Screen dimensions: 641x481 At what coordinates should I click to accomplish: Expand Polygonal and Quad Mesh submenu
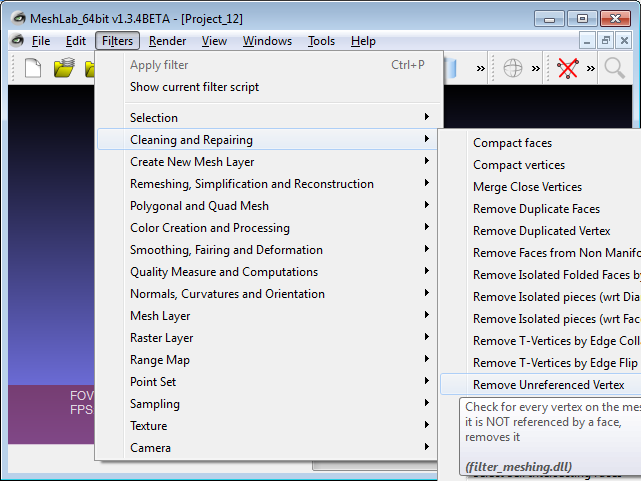click(267, 206)
